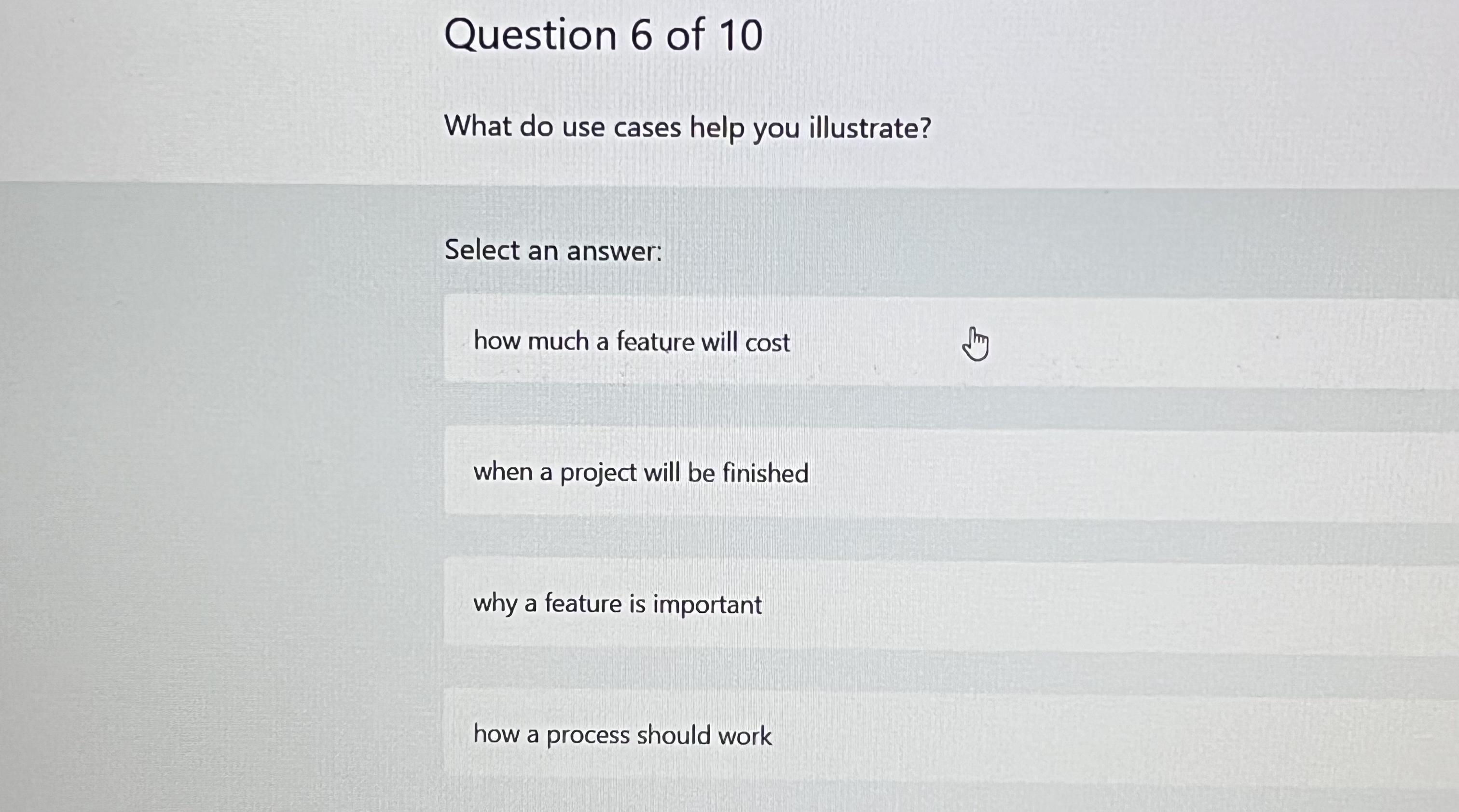The height and width of the screenshot is (812, 1459).
Task: Click the "Select an answer:" label
Action: pyautogui.click(x=552, y=250)
